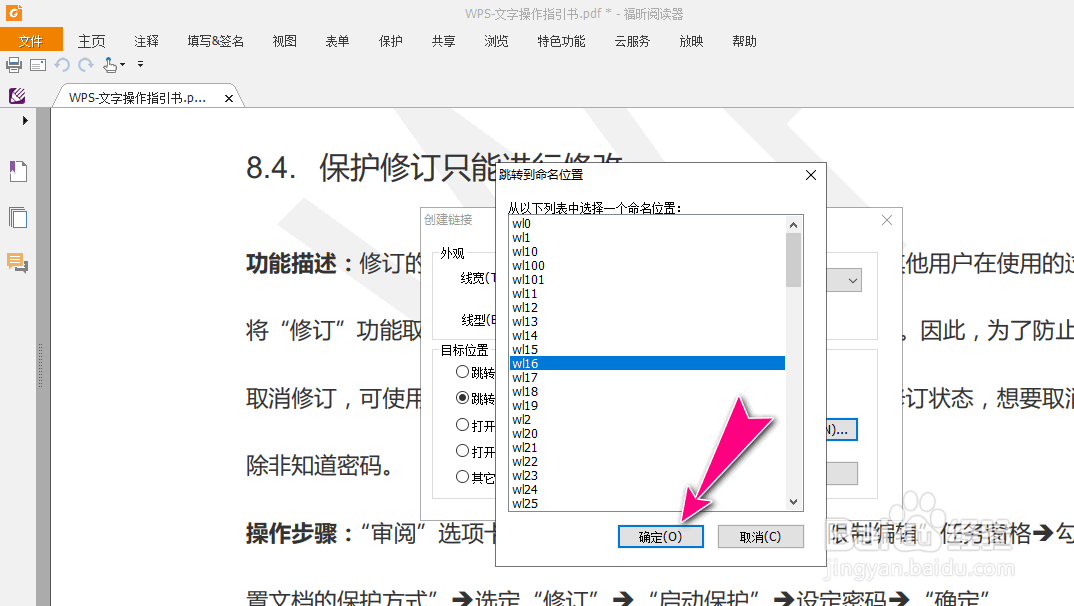Open the 特色功能 tab
This screenshot has height=606, width=1074.
click(x=562, y=41)
